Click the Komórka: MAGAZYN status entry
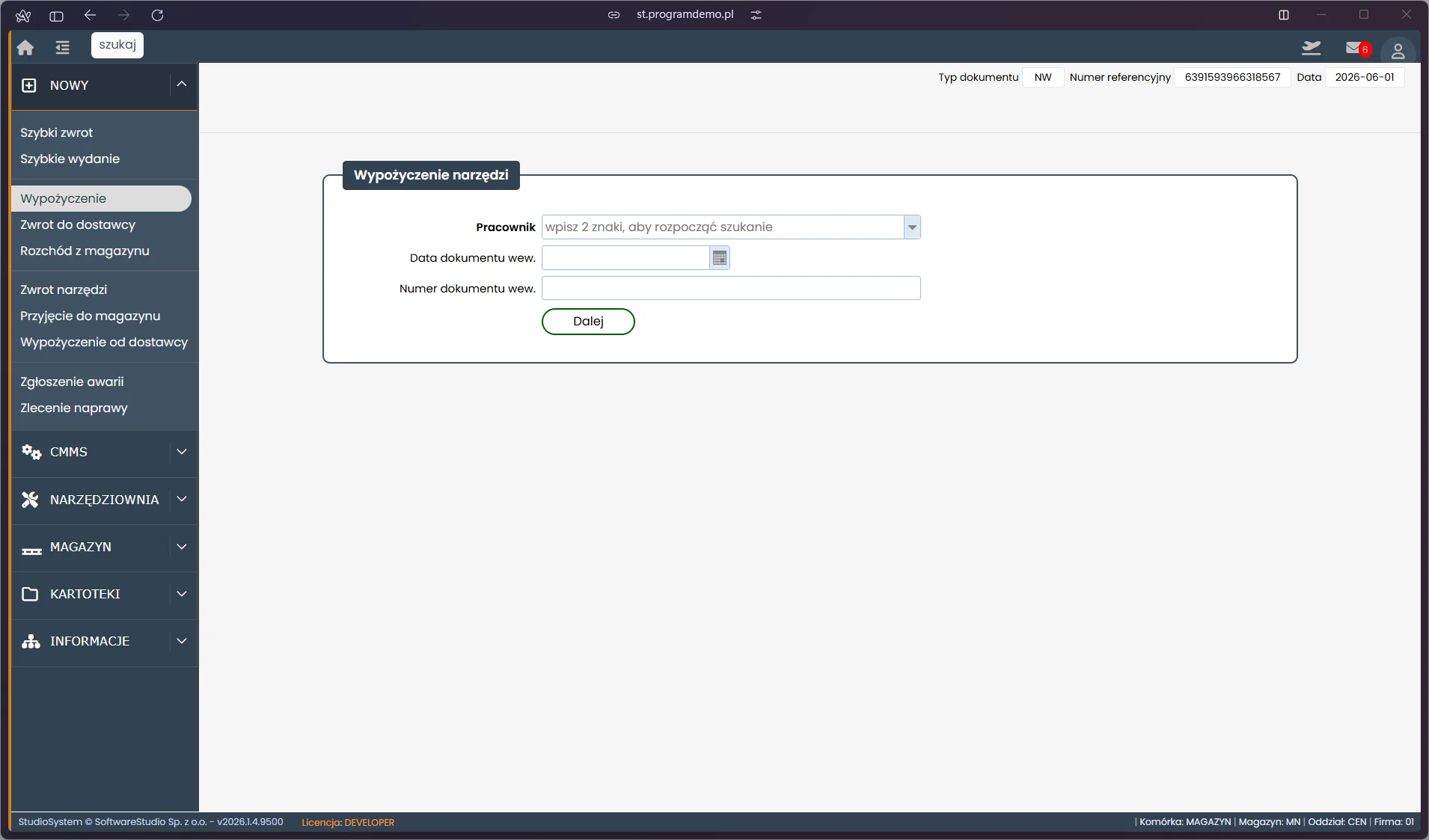The image size is (1429, 840). 1185,822
